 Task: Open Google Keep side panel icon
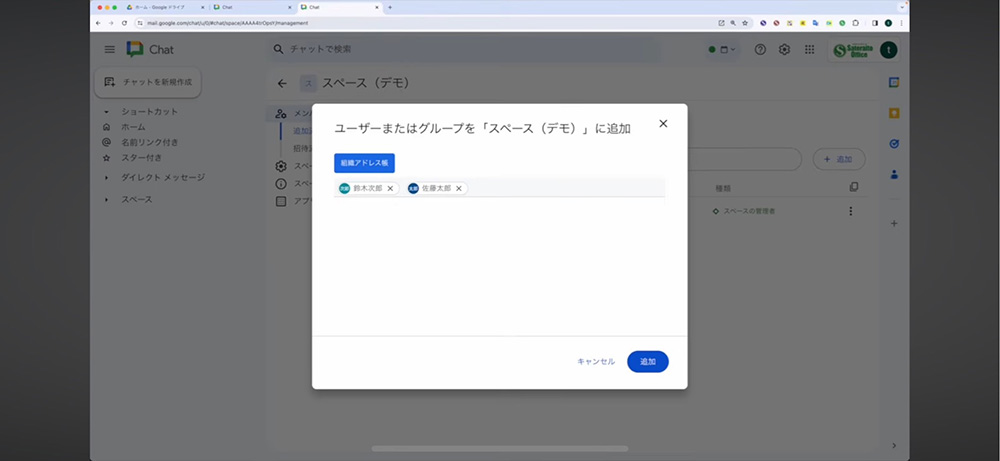pyautogui.click(x=893, y=113)
